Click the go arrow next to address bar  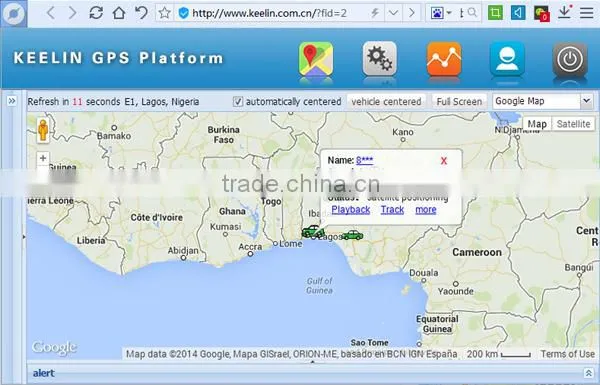[411, 13]
